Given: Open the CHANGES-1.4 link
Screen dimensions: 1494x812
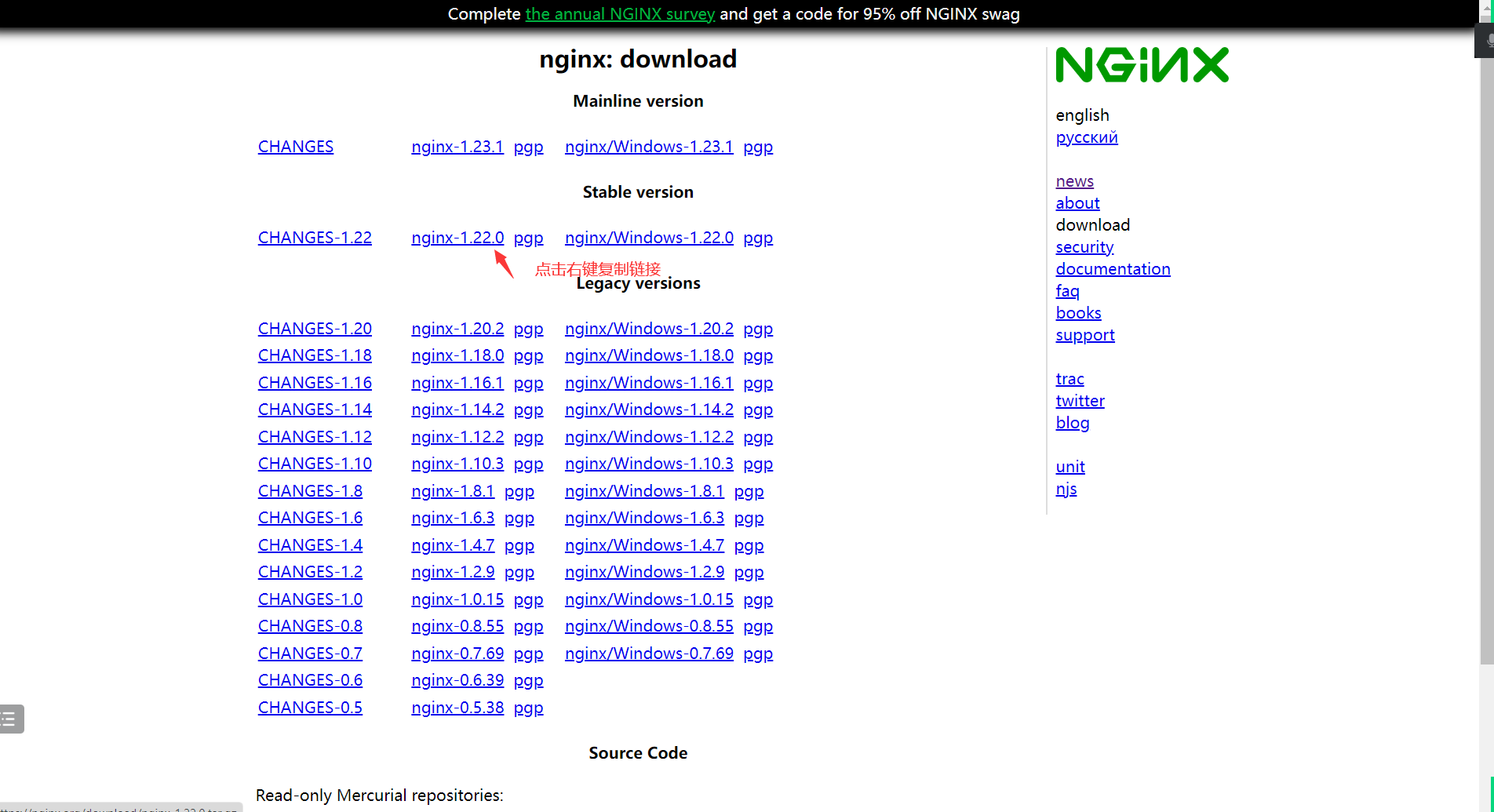Looking at the screenshot, I should click(310, 545).
